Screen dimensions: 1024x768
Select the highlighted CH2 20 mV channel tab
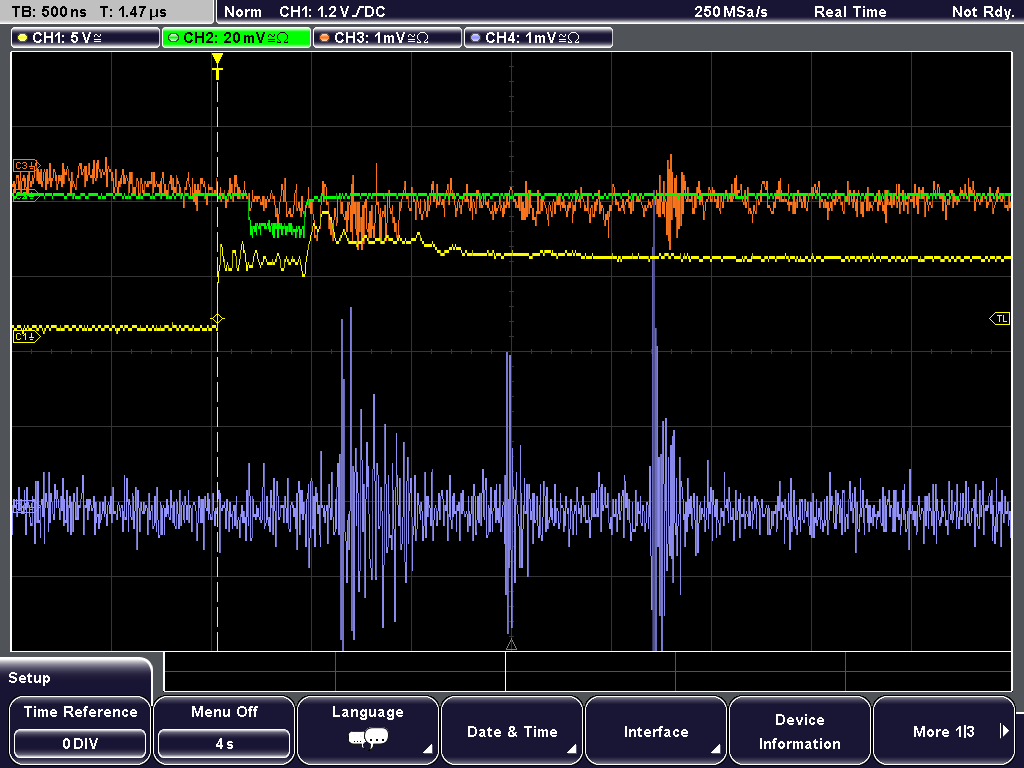click(236, 38)
